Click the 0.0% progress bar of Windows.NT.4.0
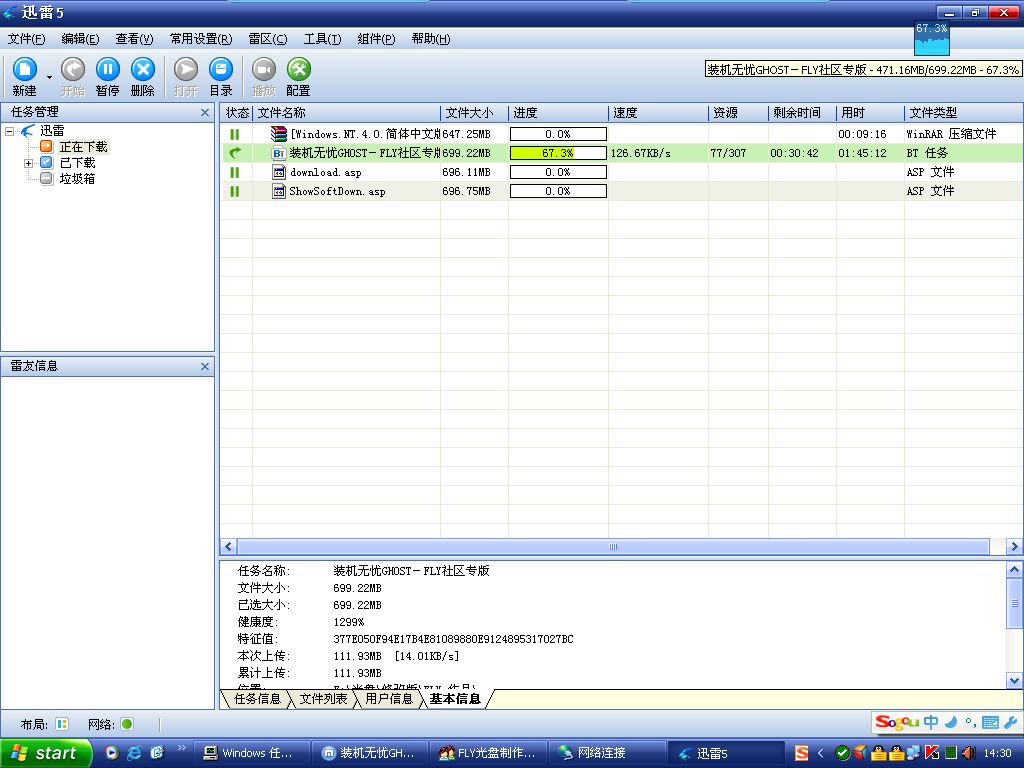This screenshot has height=768, width=1024. 558,134
